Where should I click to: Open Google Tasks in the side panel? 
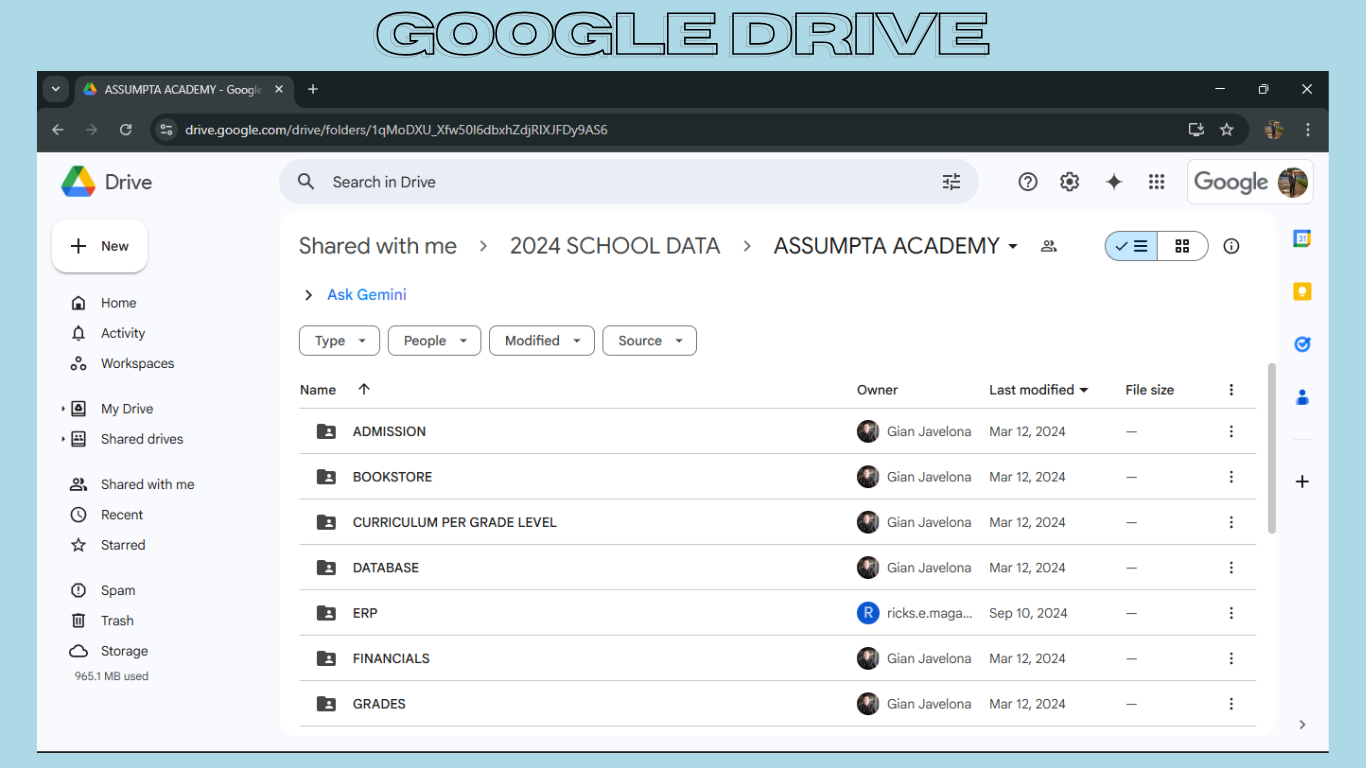pyautogui.click(x=1302, y=344)
